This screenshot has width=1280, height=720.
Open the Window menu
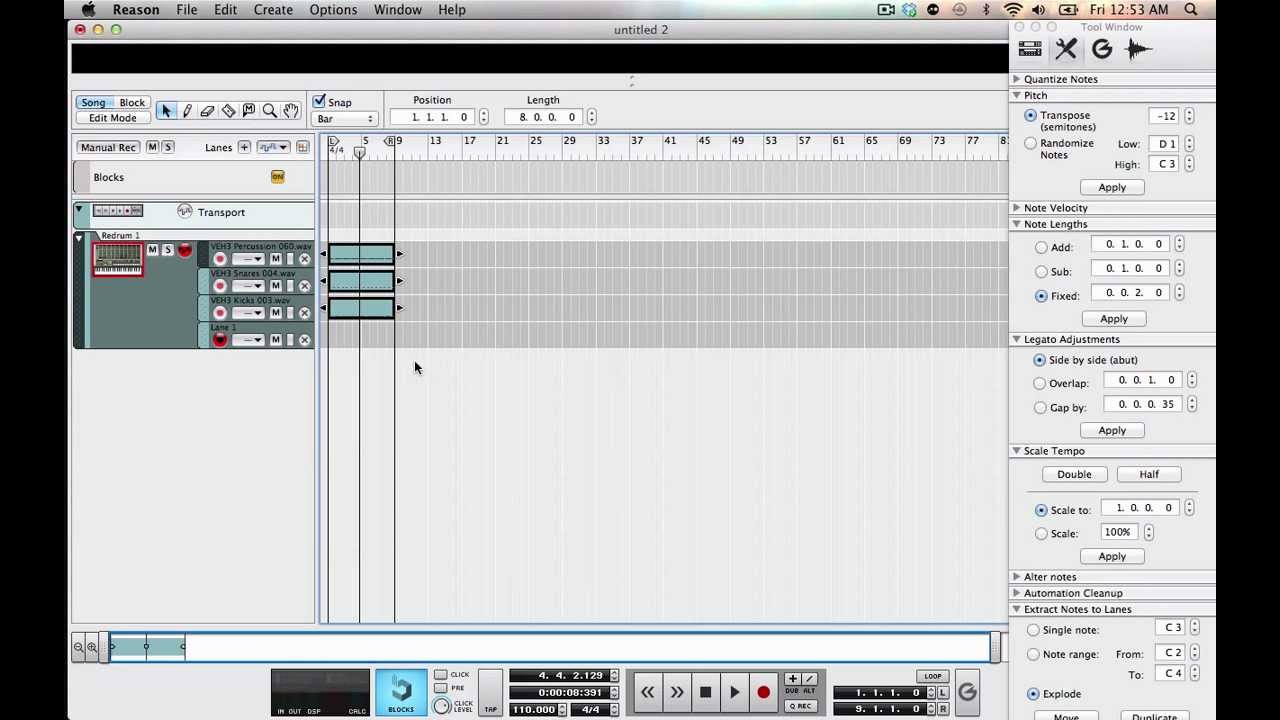(x=398, y=10)
